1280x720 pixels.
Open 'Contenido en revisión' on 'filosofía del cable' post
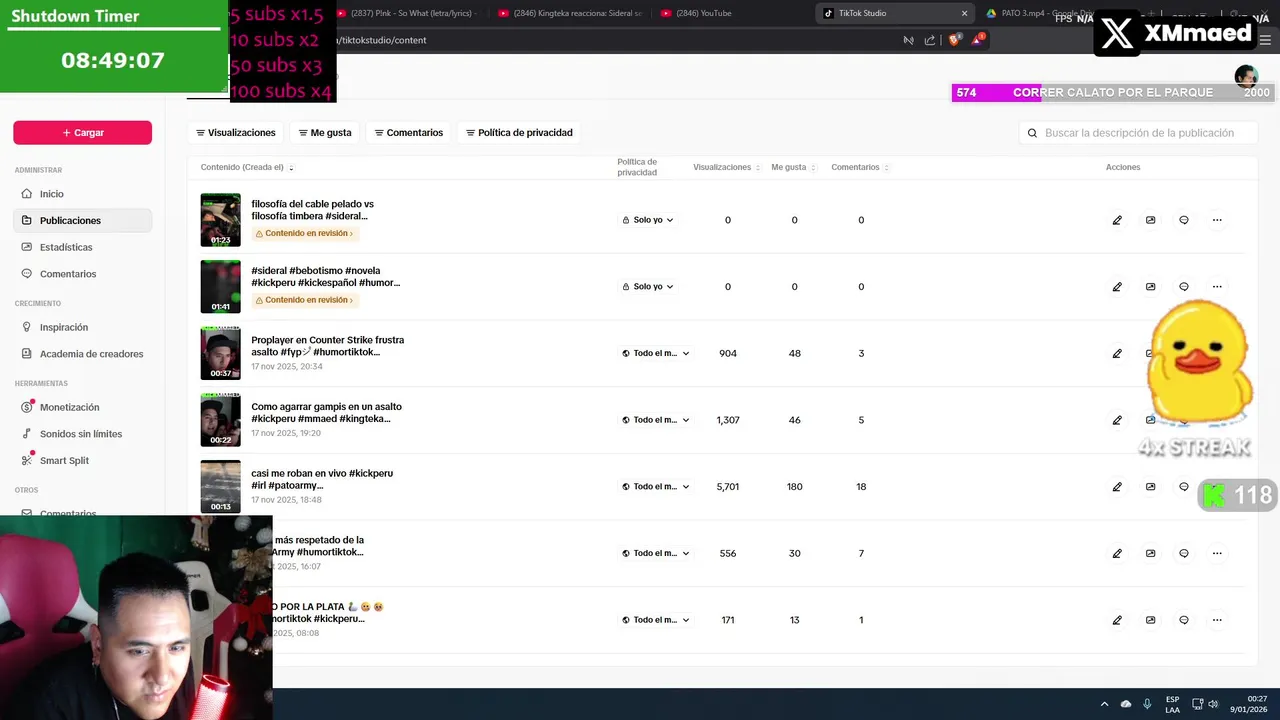(x=304, y=233)
